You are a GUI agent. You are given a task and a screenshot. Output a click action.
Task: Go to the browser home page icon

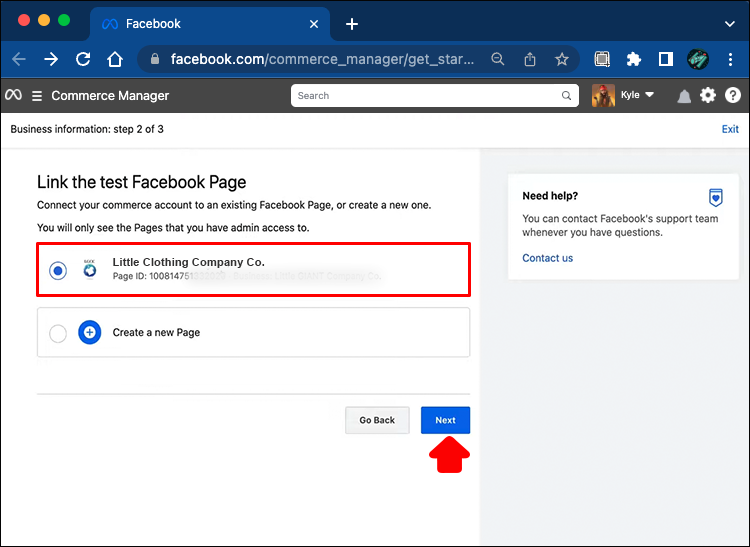click(116, 59)
